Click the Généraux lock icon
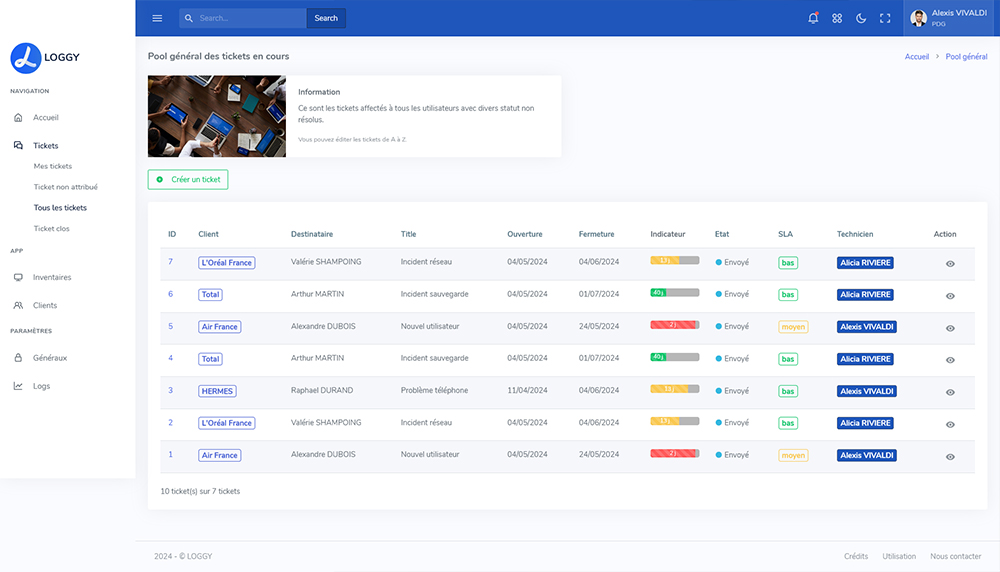The height and width of the screenshot is (572, 1000). click(18, 358)
